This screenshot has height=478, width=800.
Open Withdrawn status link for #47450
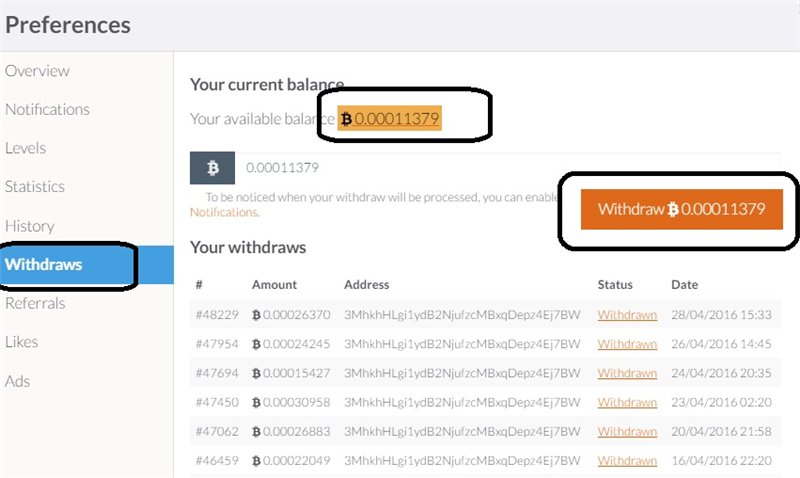pos(627,403)
